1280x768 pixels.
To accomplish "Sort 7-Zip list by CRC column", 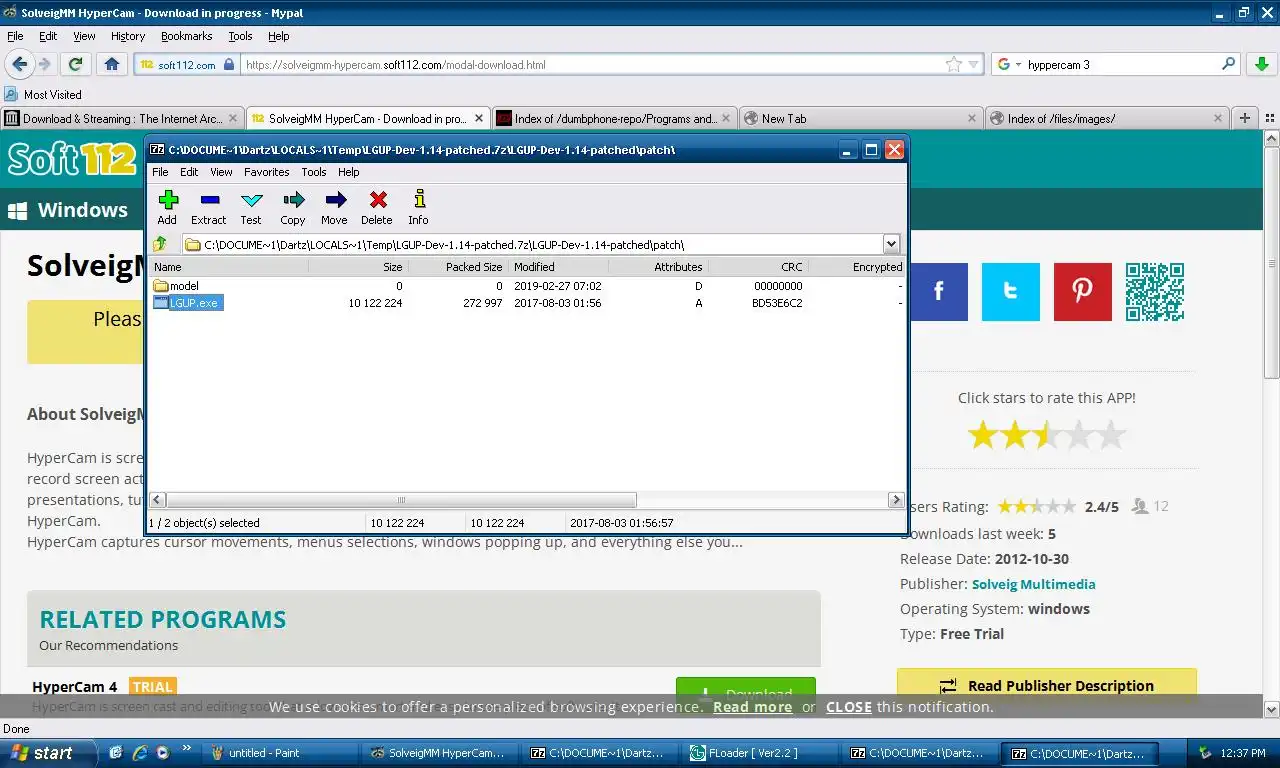I will 758,267.
